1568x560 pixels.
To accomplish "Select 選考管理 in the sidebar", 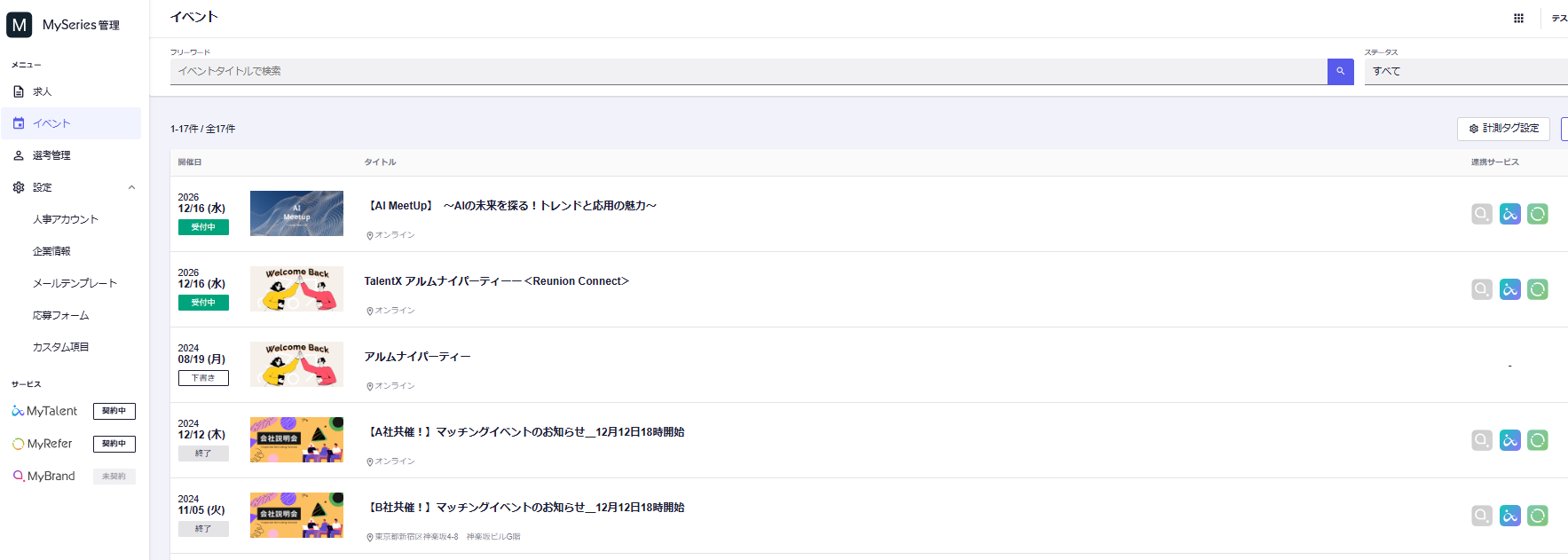I will pos(51,155).
